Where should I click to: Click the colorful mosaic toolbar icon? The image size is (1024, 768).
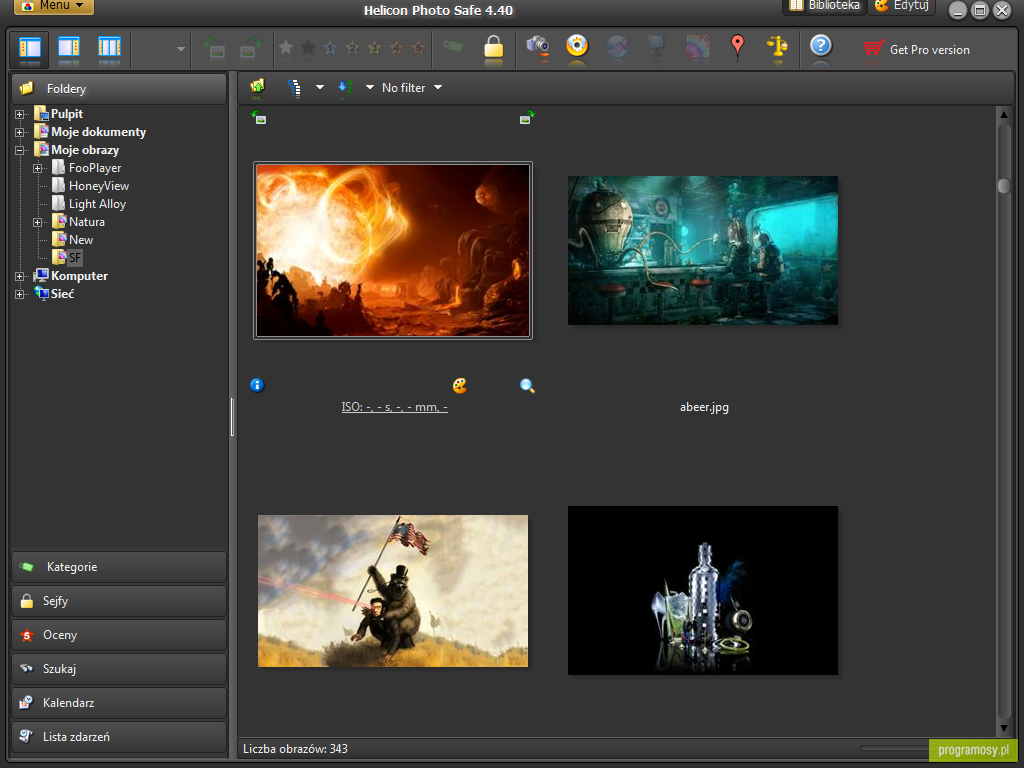tap(697, 46)
